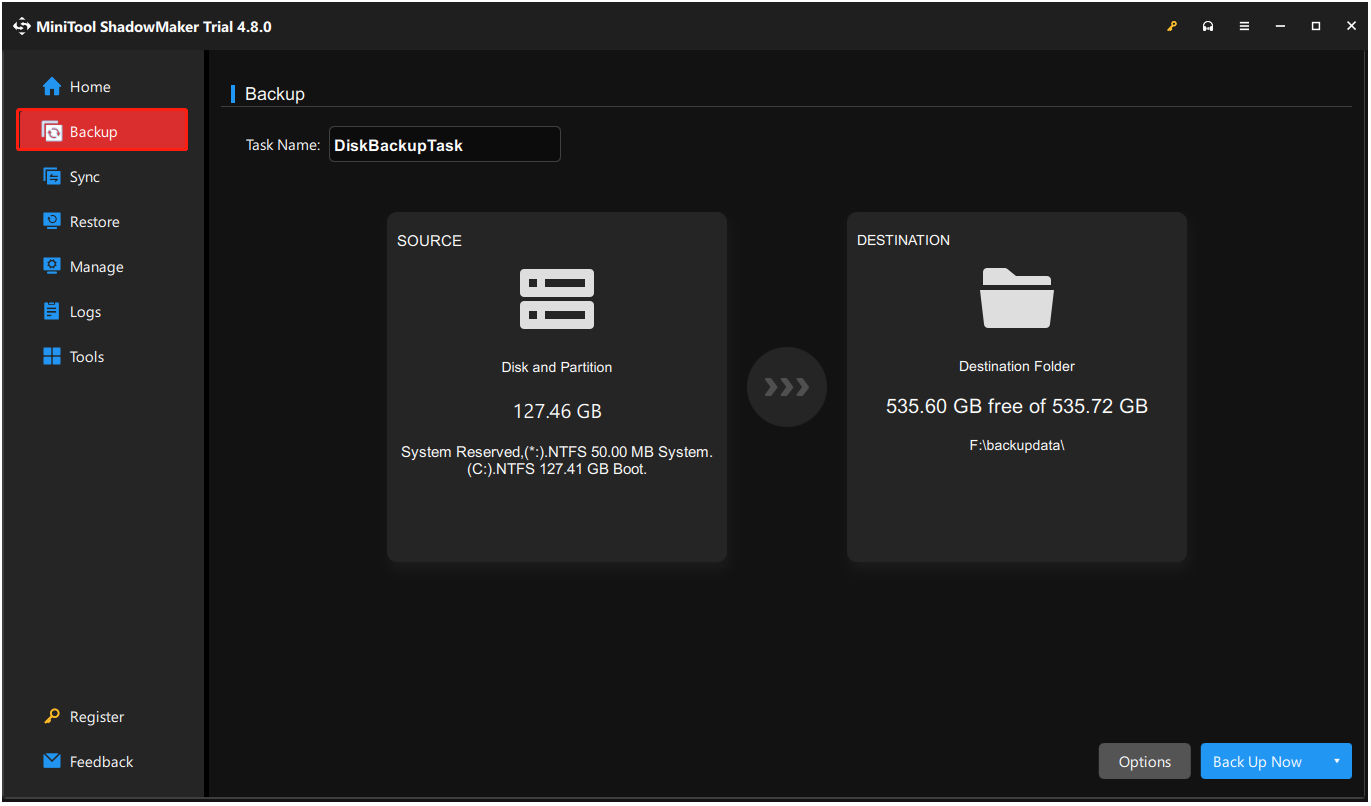Open the hamburger menu in the titlebar
This screenshot has width=1371, height=806.
click(1244, 26)
